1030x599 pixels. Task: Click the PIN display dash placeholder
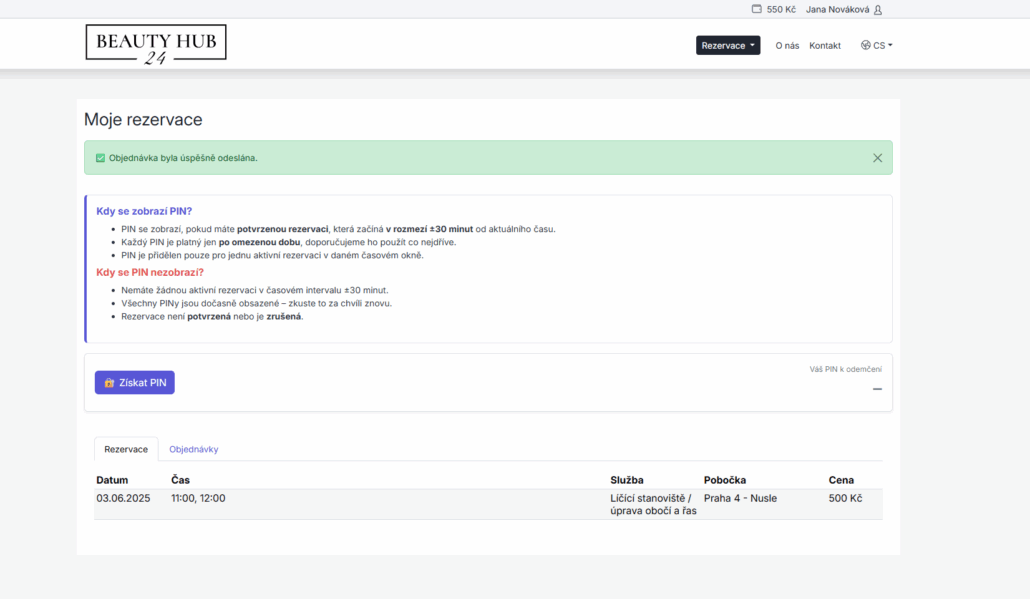click(x=877, y=388)
